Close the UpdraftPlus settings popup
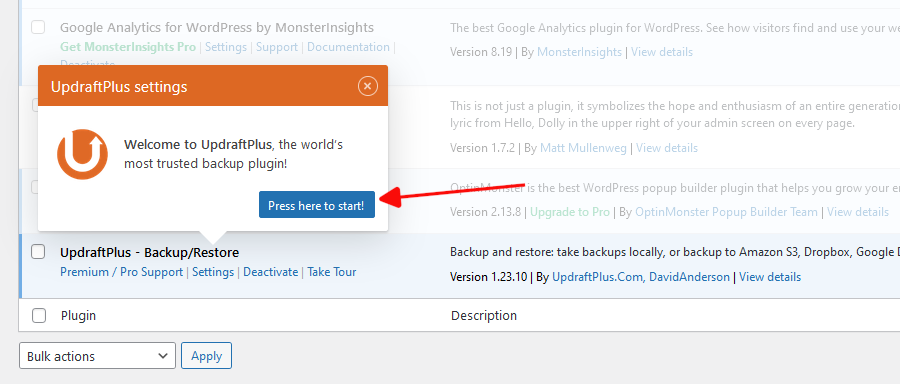 pyautogui.click(x=367, y=86)
